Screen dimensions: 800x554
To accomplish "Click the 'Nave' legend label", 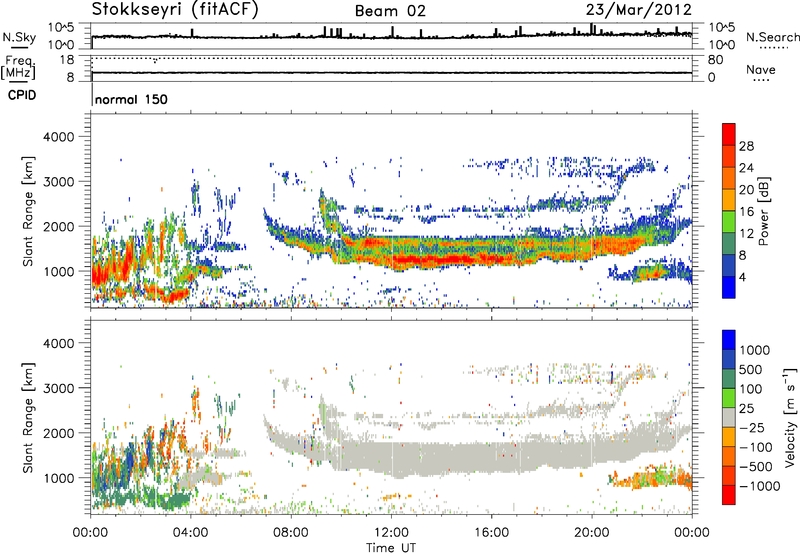I will click(761, 70).
